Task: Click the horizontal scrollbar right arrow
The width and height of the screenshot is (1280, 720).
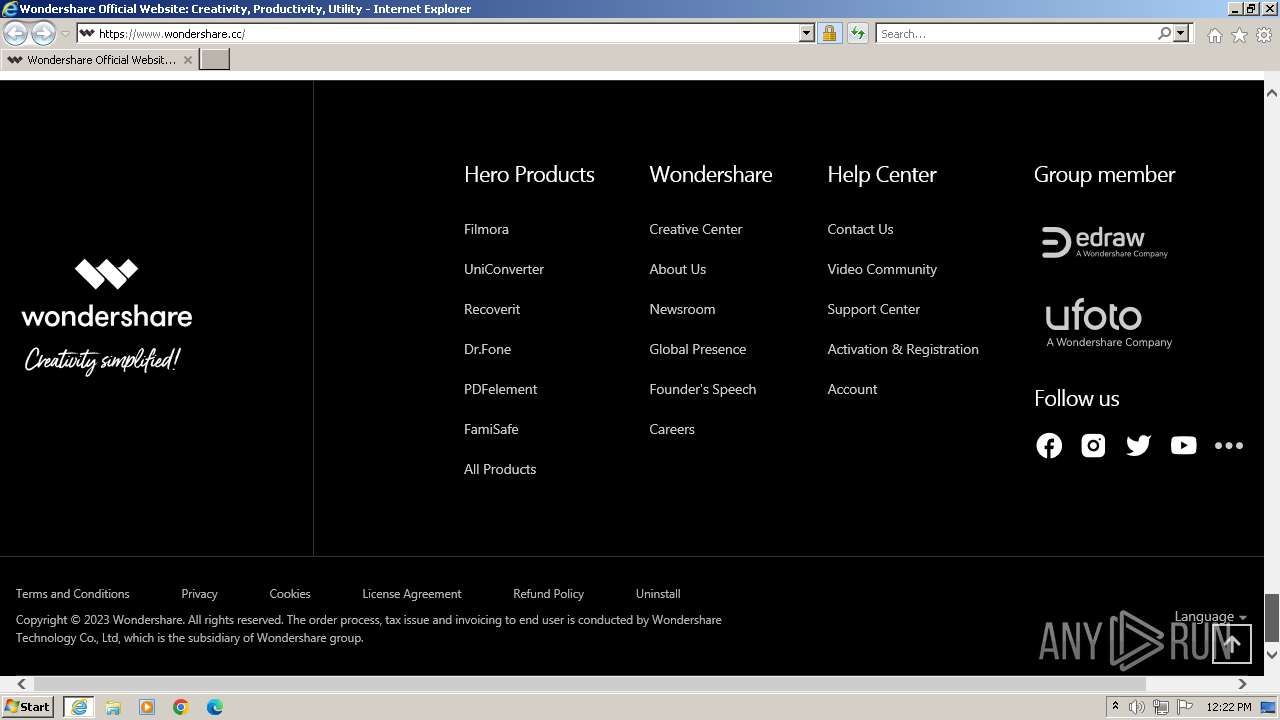Action: pos(1242,684)
